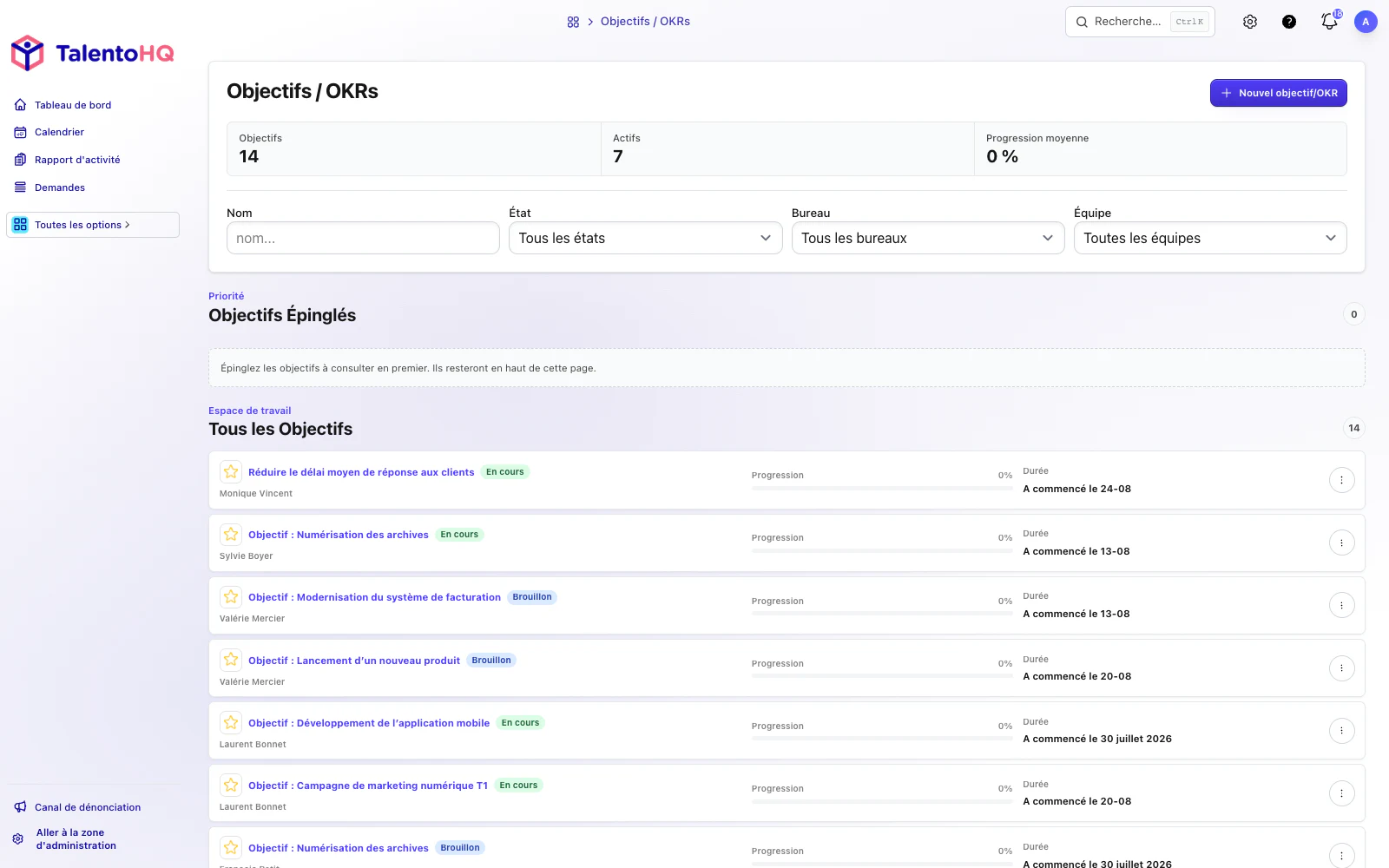Click the Demandes list icon
Image resolution: width=1389 pixels, height=868 pixels.
click(20, 187)
